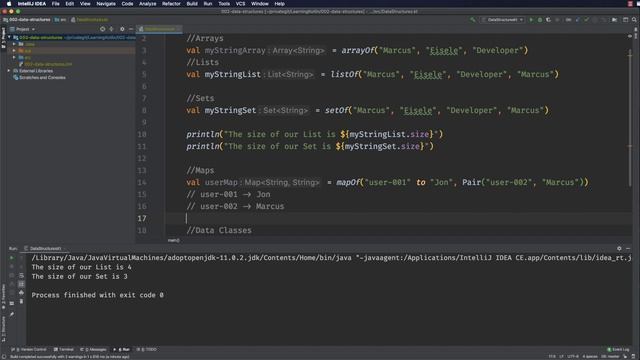Toggle the Favorites side tool window button
Viewport: 640px width, 360px height.
pos(3,297)
